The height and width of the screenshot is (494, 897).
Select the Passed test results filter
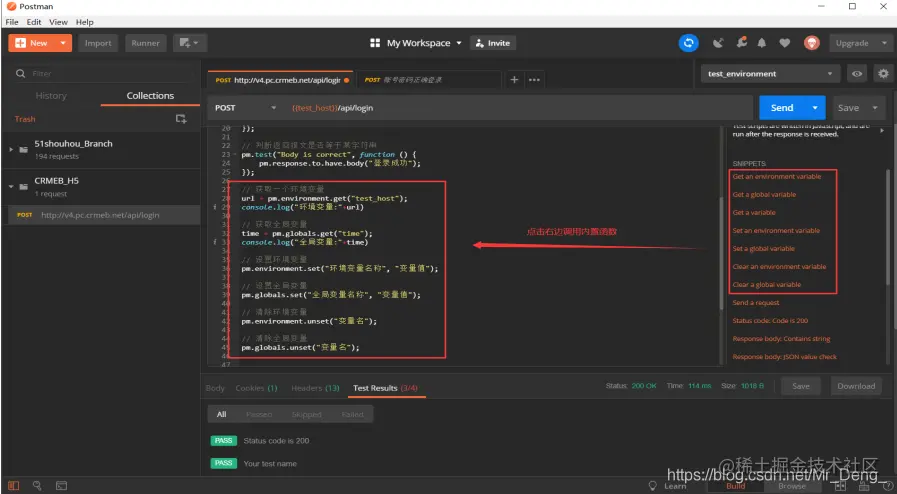tap(259, 414)
